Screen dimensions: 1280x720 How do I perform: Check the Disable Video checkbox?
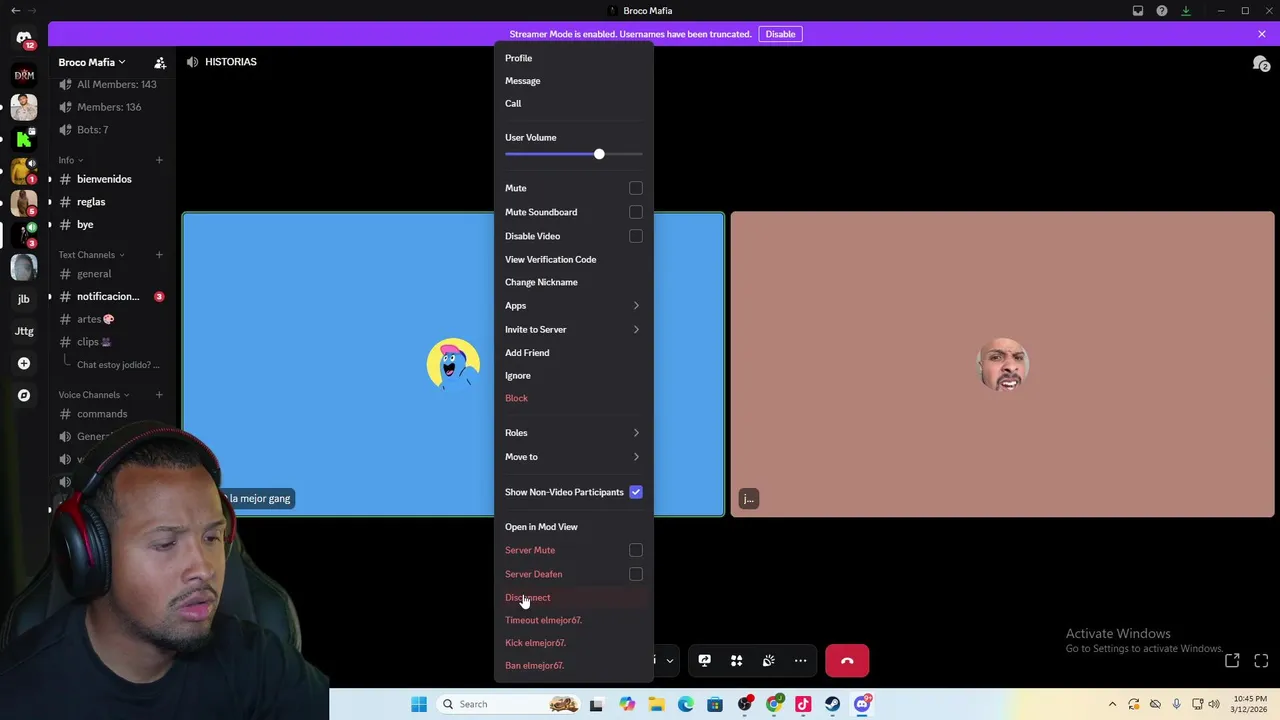coord(636,236)
